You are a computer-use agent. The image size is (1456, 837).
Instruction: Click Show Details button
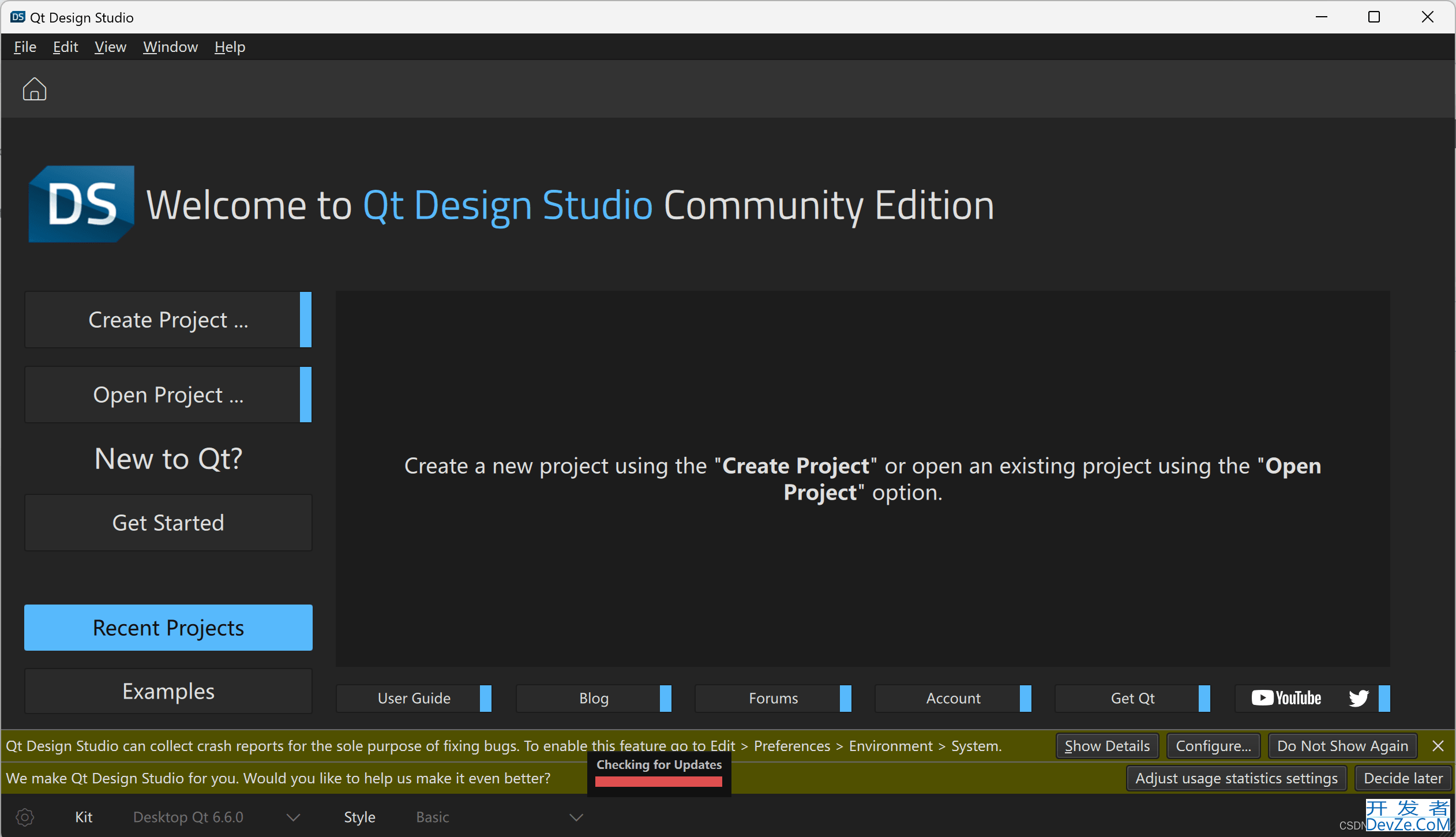1107,746
